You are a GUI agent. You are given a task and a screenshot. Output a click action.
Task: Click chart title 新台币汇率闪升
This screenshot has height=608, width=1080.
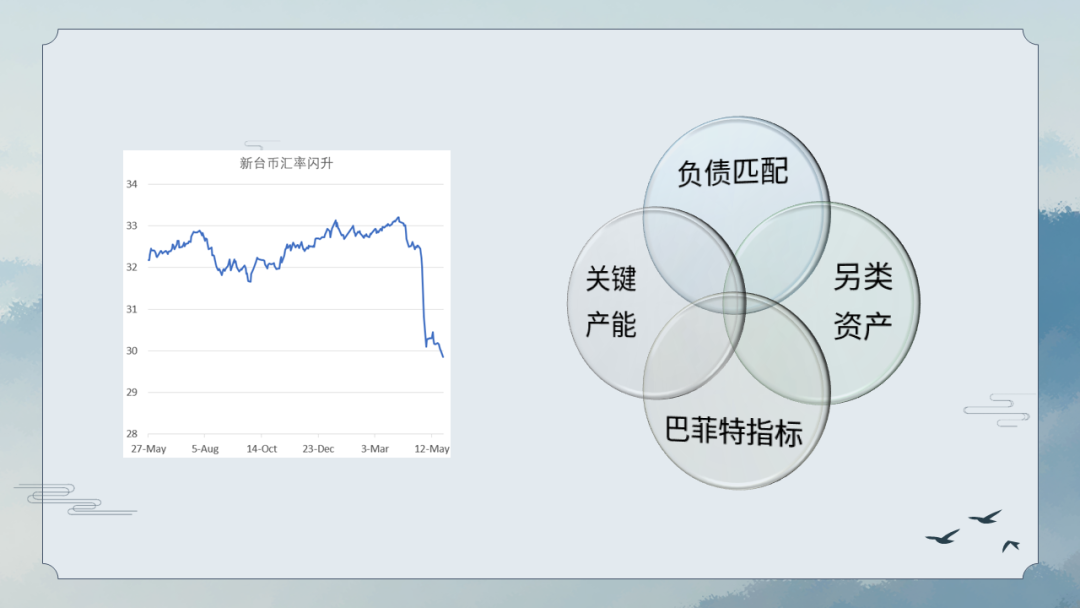286,163
